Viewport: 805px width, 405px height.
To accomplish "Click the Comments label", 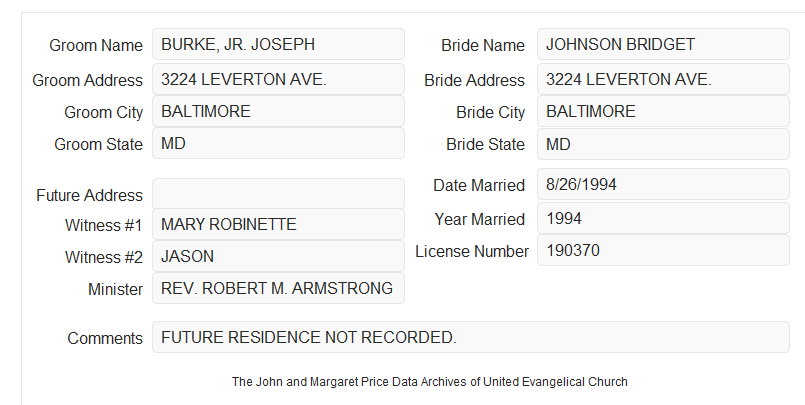I will (105, 338).
